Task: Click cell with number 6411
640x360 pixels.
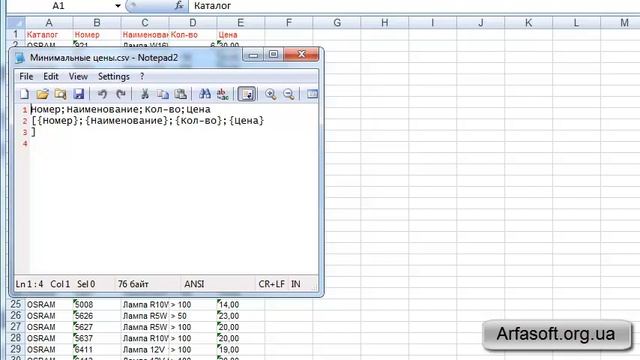Action: pyautogui.click(x=97, y=349)
